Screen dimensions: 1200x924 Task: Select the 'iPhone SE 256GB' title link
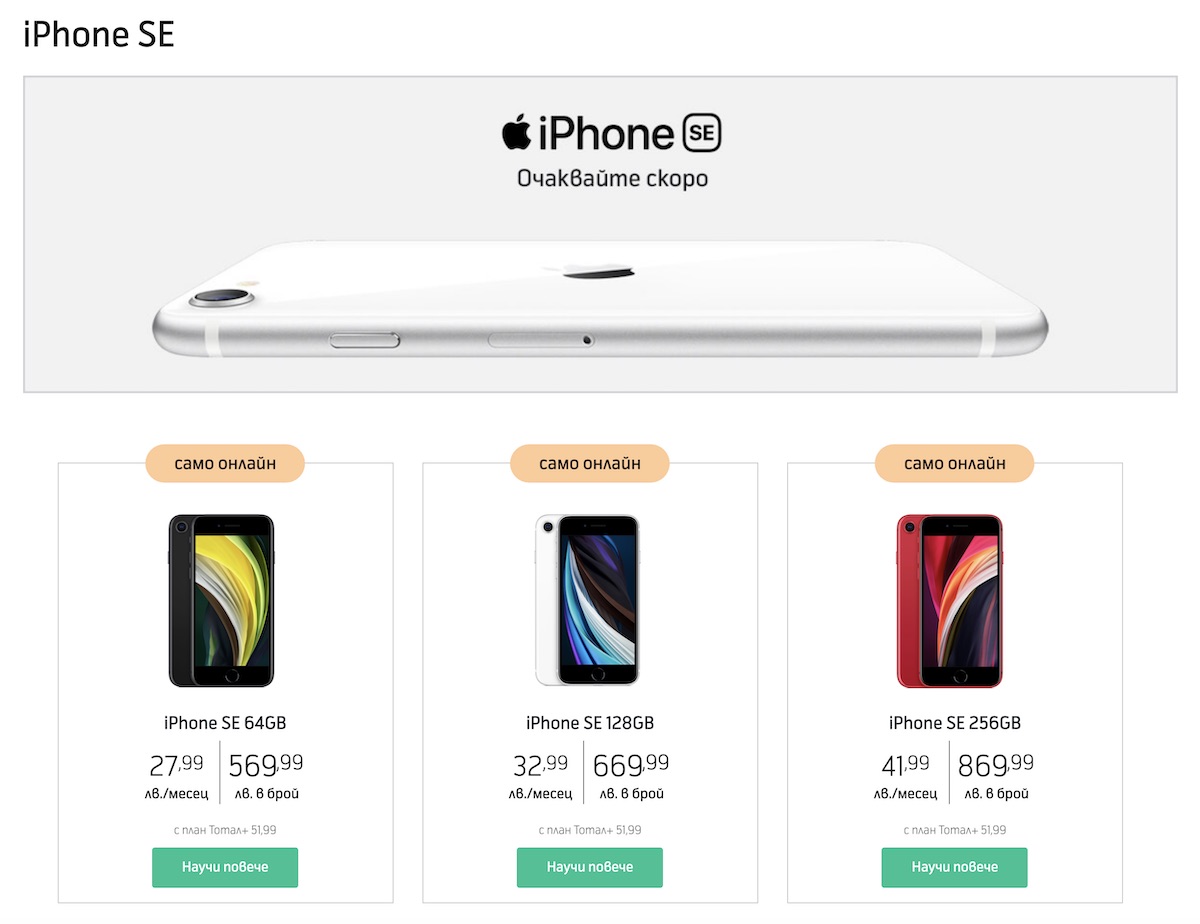(955, 723)
